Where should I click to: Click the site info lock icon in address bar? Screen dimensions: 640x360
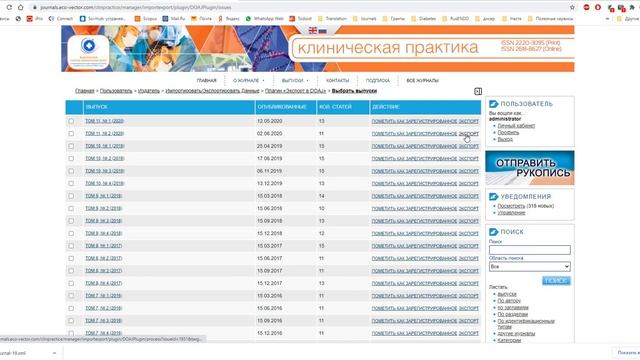coord(35,7)
